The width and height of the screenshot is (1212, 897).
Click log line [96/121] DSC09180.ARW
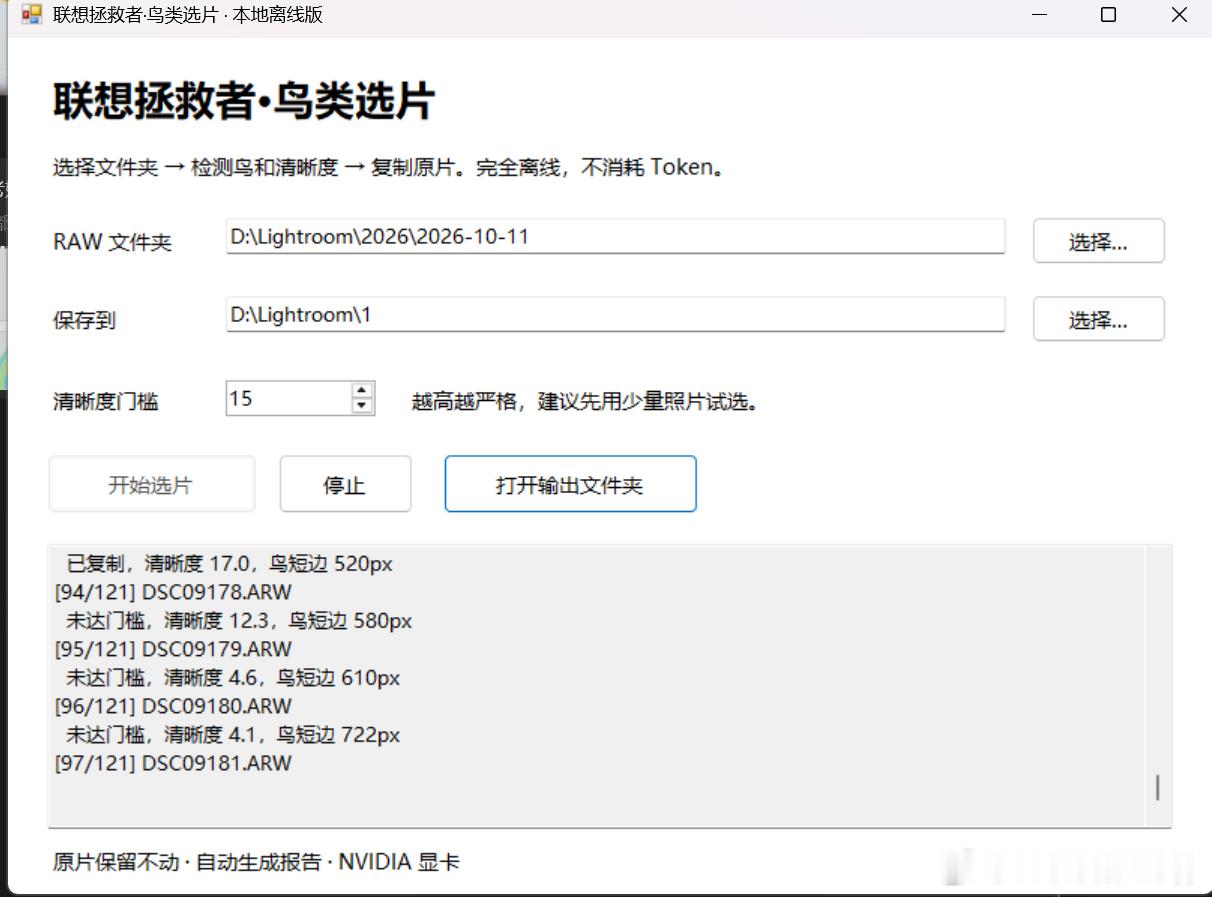point(173,706)
